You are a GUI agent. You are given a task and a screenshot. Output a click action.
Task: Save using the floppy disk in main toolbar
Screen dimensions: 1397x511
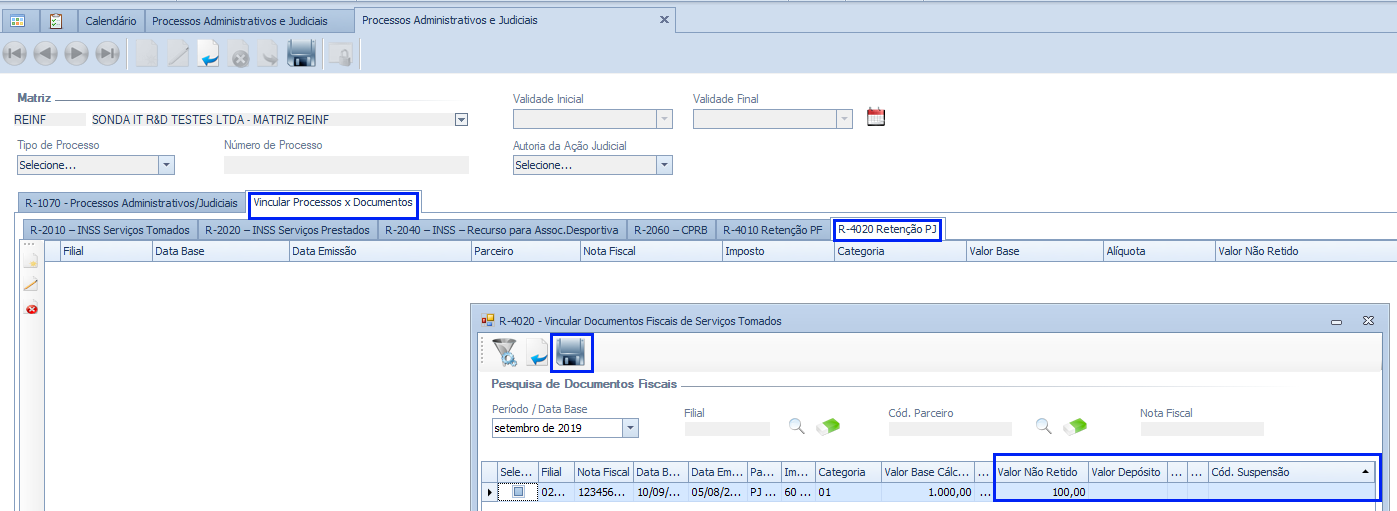tap(302, 54)
